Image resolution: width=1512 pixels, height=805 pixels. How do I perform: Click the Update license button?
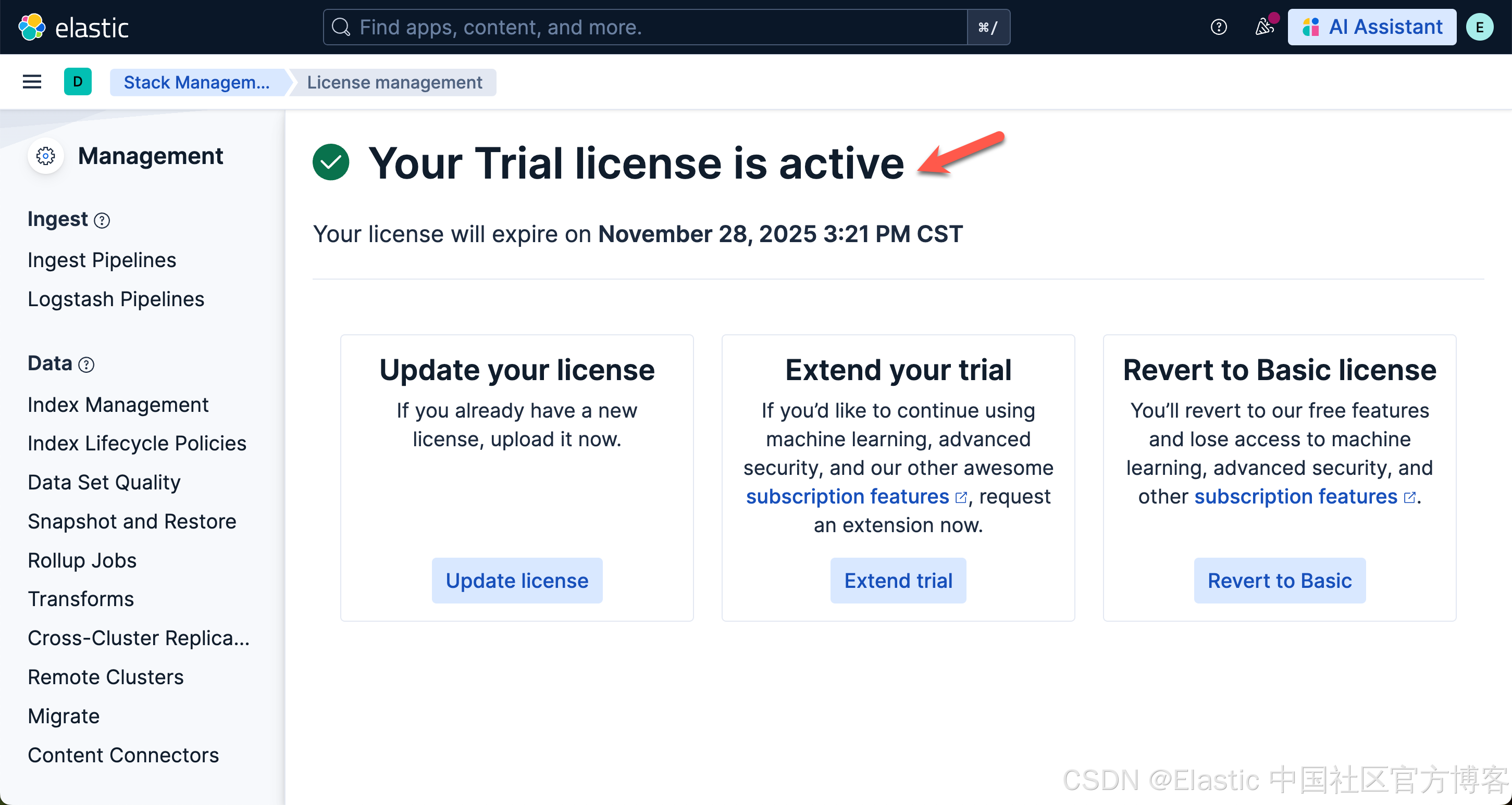coord(516,580)
